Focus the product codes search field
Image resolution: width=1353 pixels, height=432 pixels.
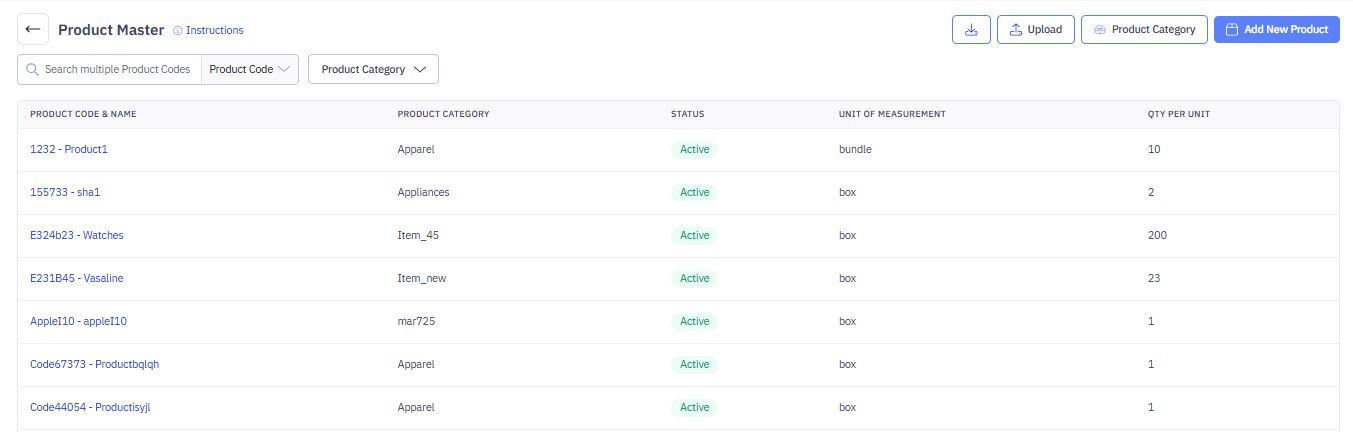117,70
